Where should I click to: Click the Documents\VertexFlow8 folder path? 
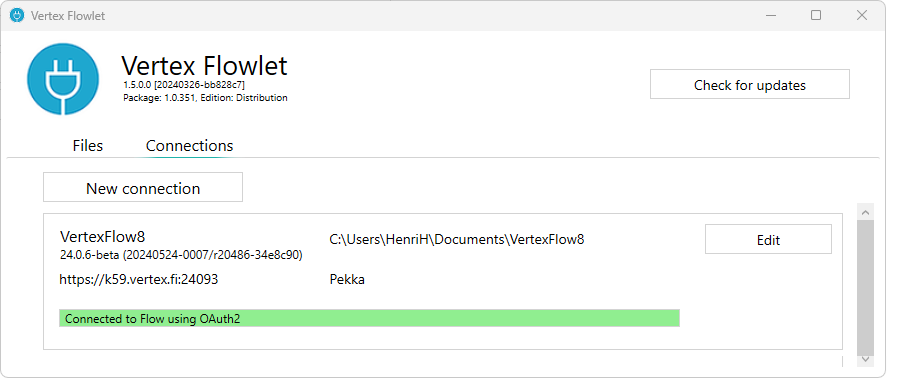pos(457,239)
